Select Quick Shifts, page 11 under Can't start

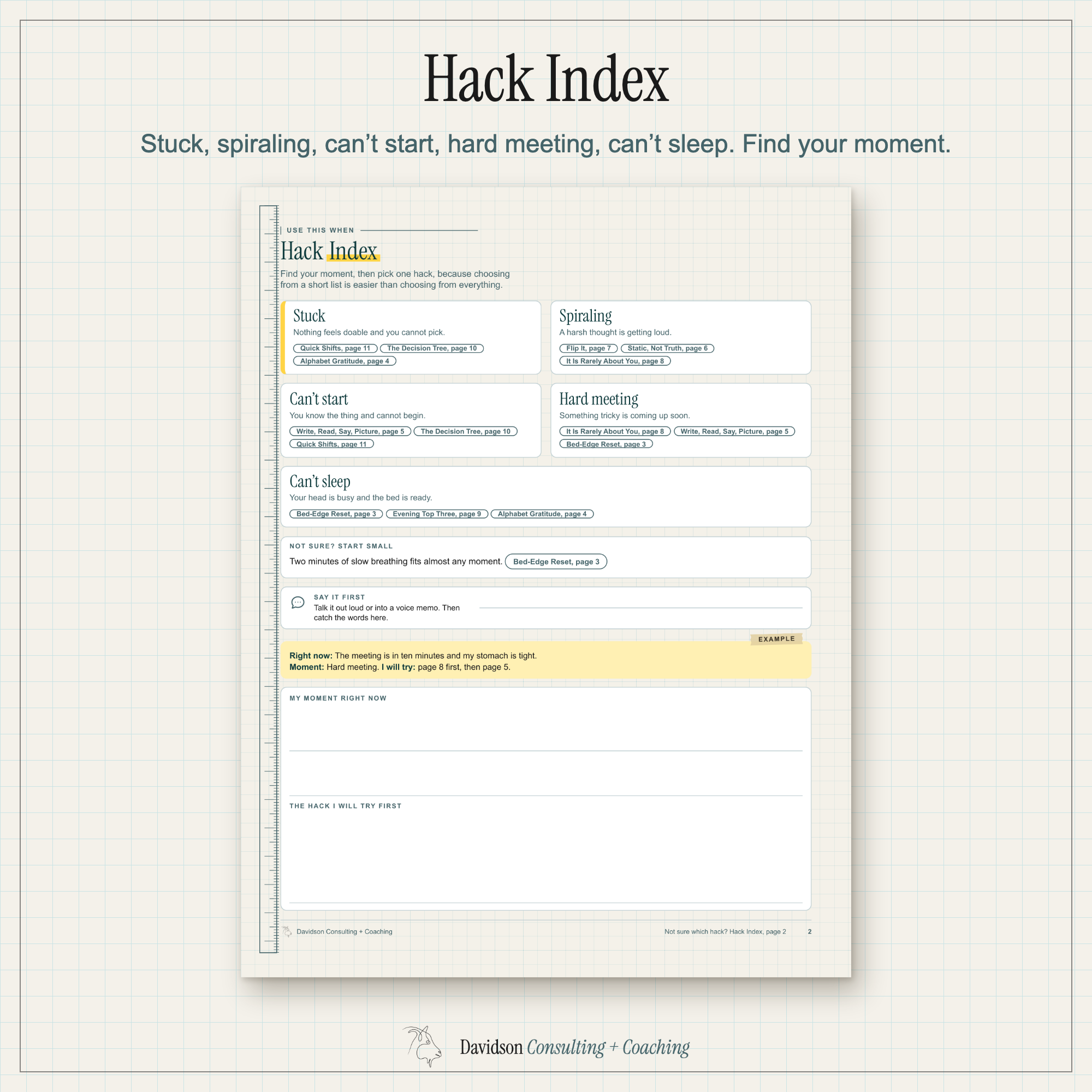(332, 444)
